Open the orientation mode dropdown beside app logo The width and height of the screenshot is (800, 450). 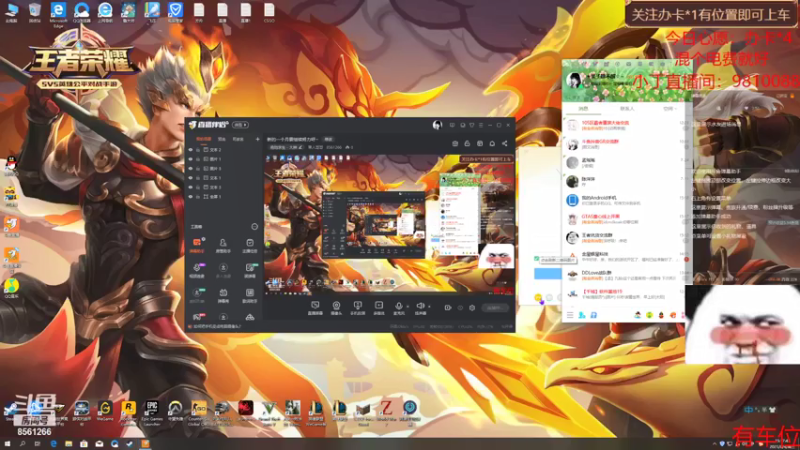(x=240, y=125)
